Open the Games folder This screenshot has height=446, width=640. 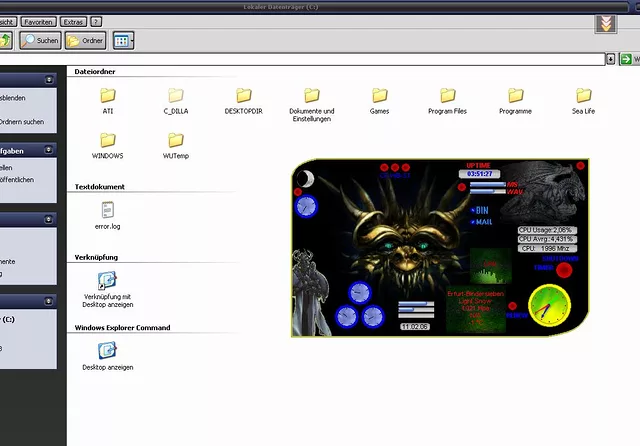380,96
